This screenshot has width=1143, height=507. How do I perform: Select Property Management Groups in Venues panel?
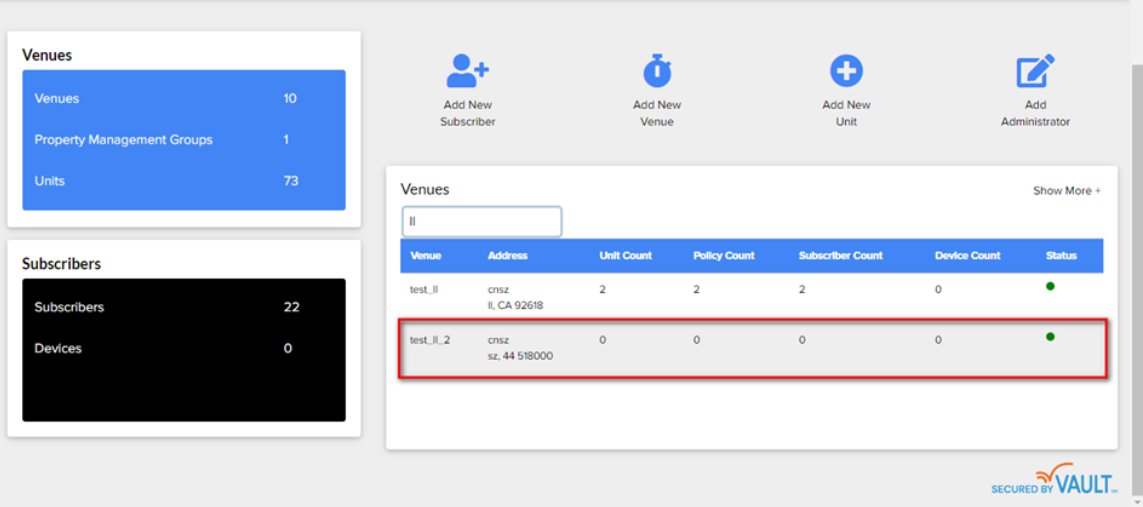pos(124,140)
